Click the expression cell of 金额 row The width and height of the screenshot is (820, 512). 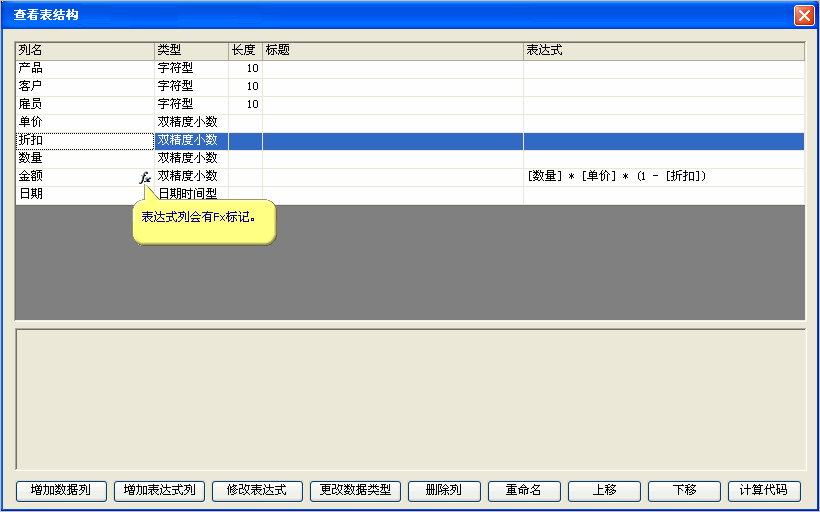663,176
